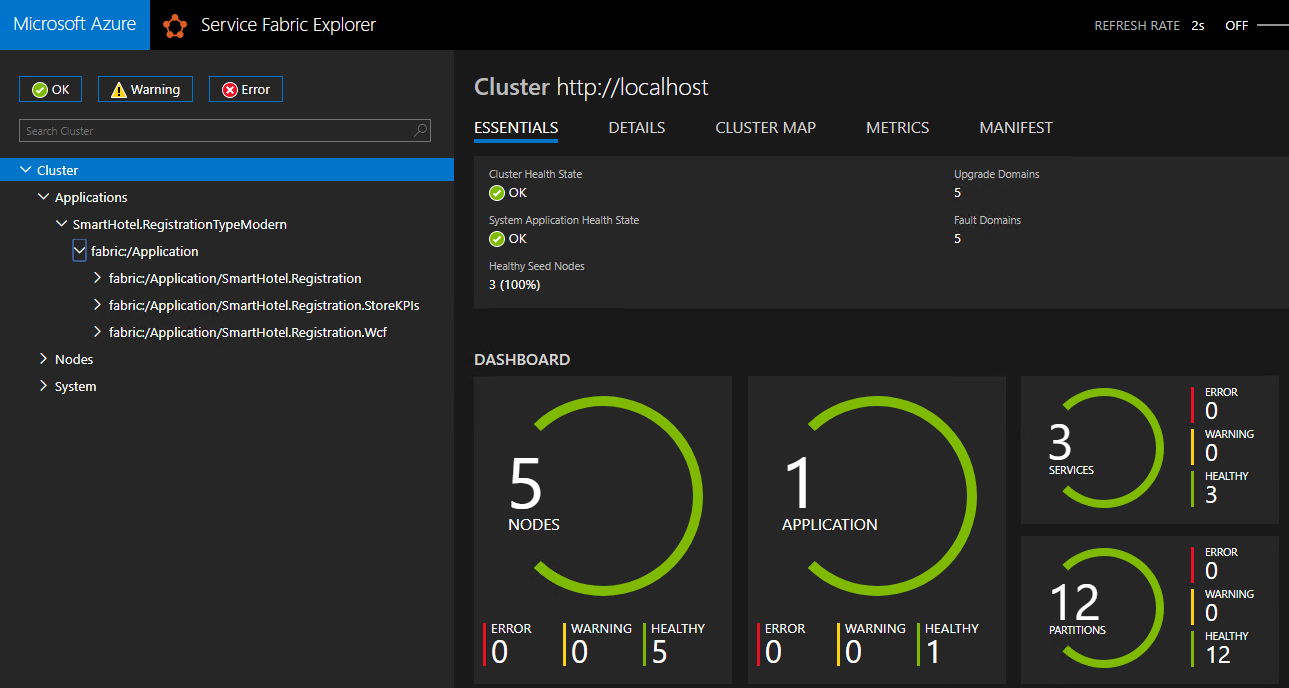Click the 1 Application dashboard ring
This screenshot has width=1289, height=688.
point(876,494)
